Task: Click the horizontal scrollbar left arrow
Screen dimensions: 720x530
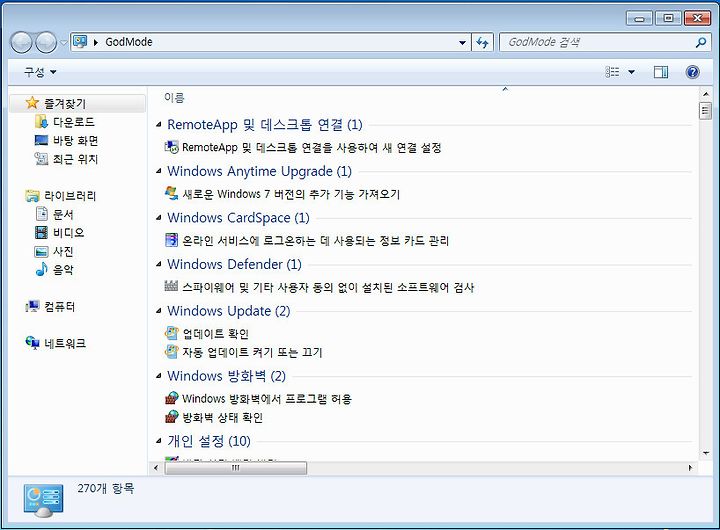Action: (x=156, y=468)
